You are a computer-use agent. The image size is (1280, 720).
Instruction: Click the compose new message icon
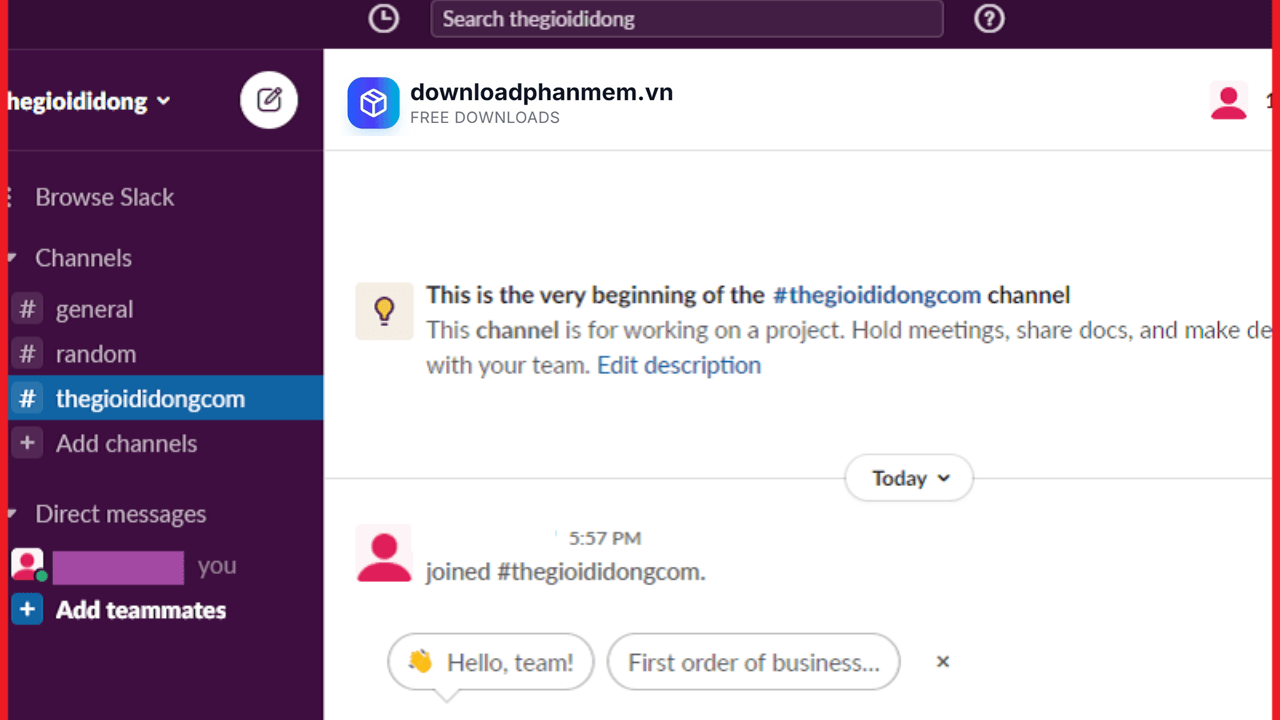(269, 100)
